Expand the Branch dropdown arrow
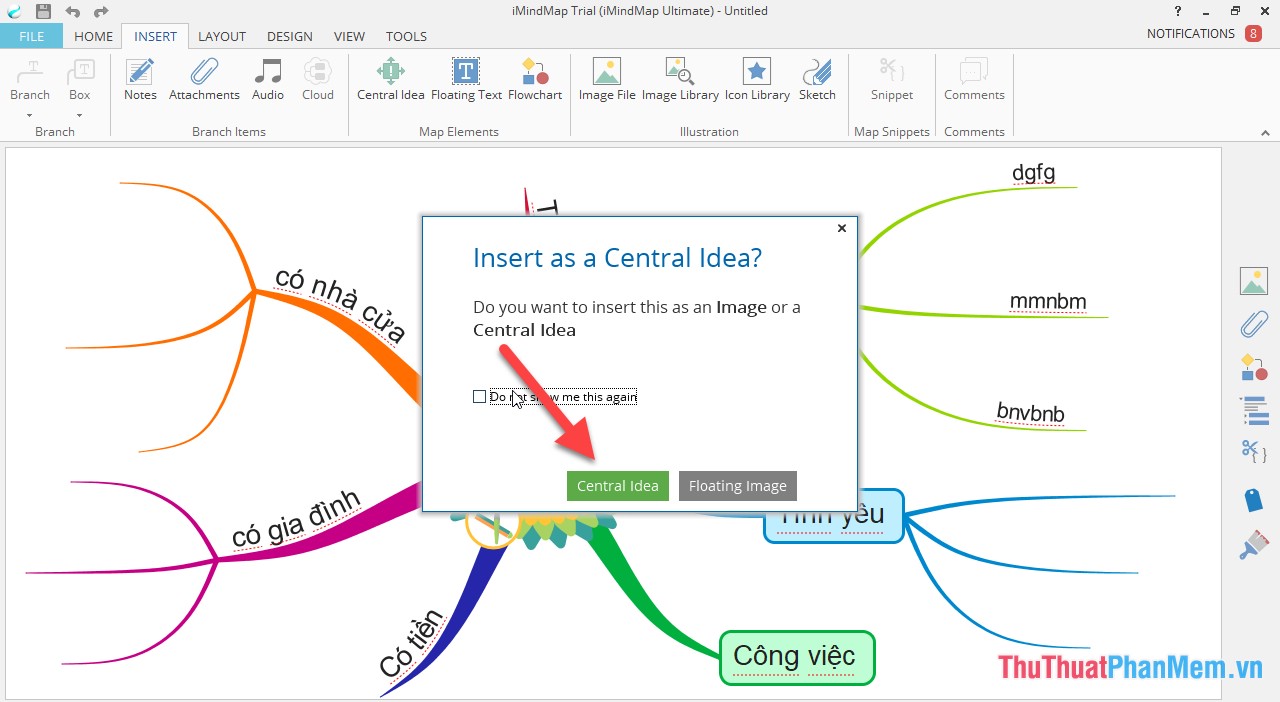Image resolution: width=1280 pixels, height=702 pixels. click(x=29, y=116)
